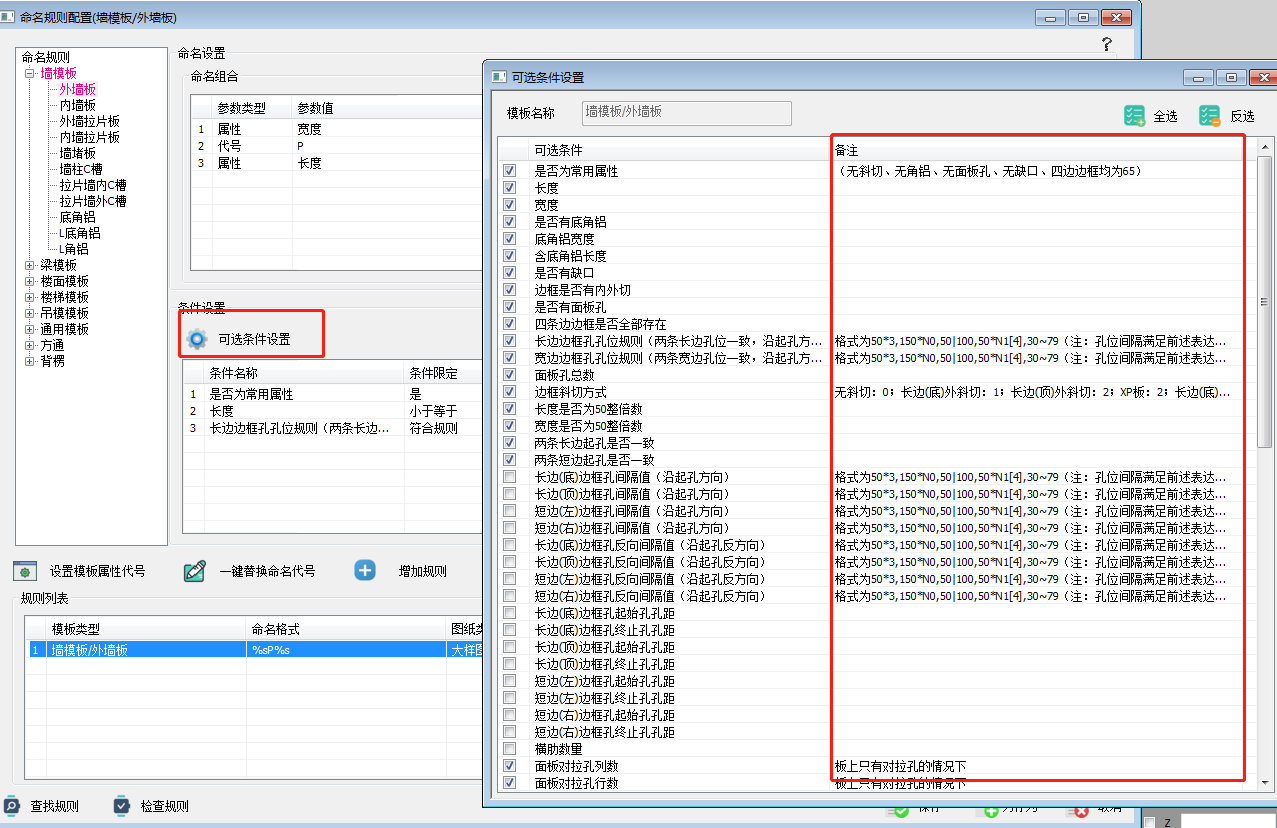Screen dimensions: 1277x828
Task: Expand the 楼面模板 tree node
Action: coord(30,281)
